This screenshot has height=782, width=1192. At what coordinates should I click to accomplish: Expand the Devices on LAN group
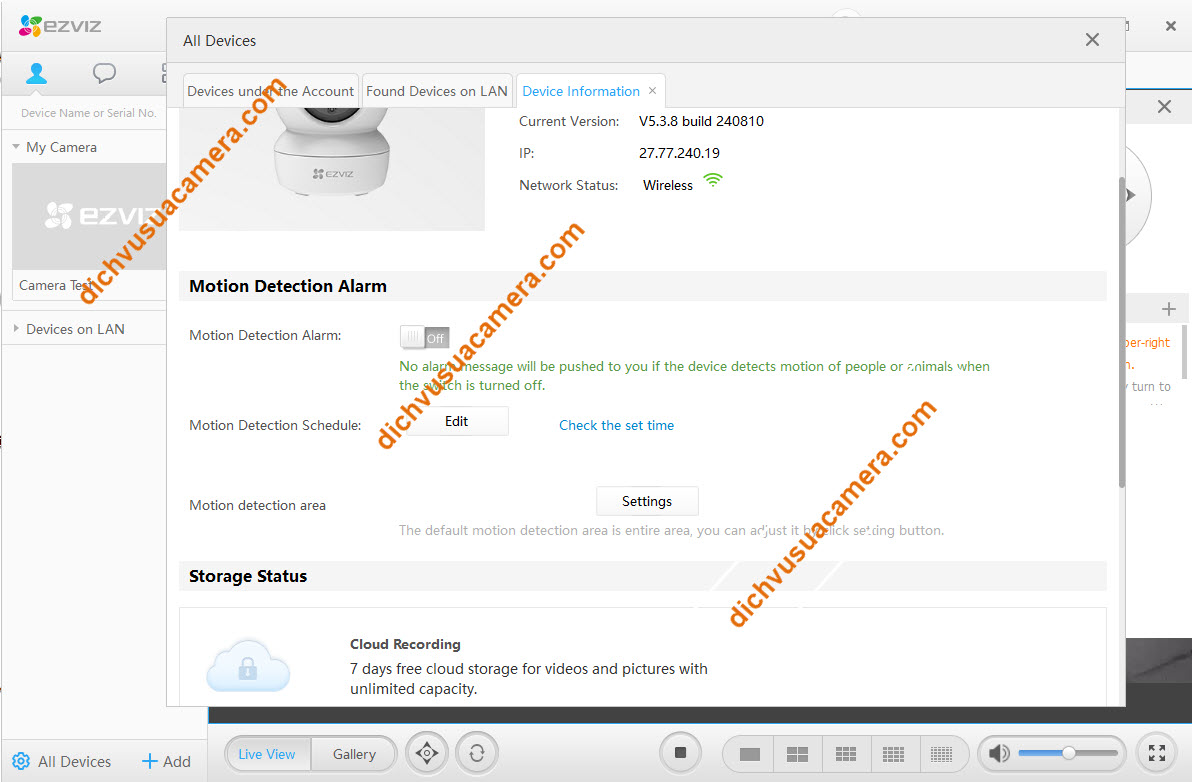[x=16, y=329]
